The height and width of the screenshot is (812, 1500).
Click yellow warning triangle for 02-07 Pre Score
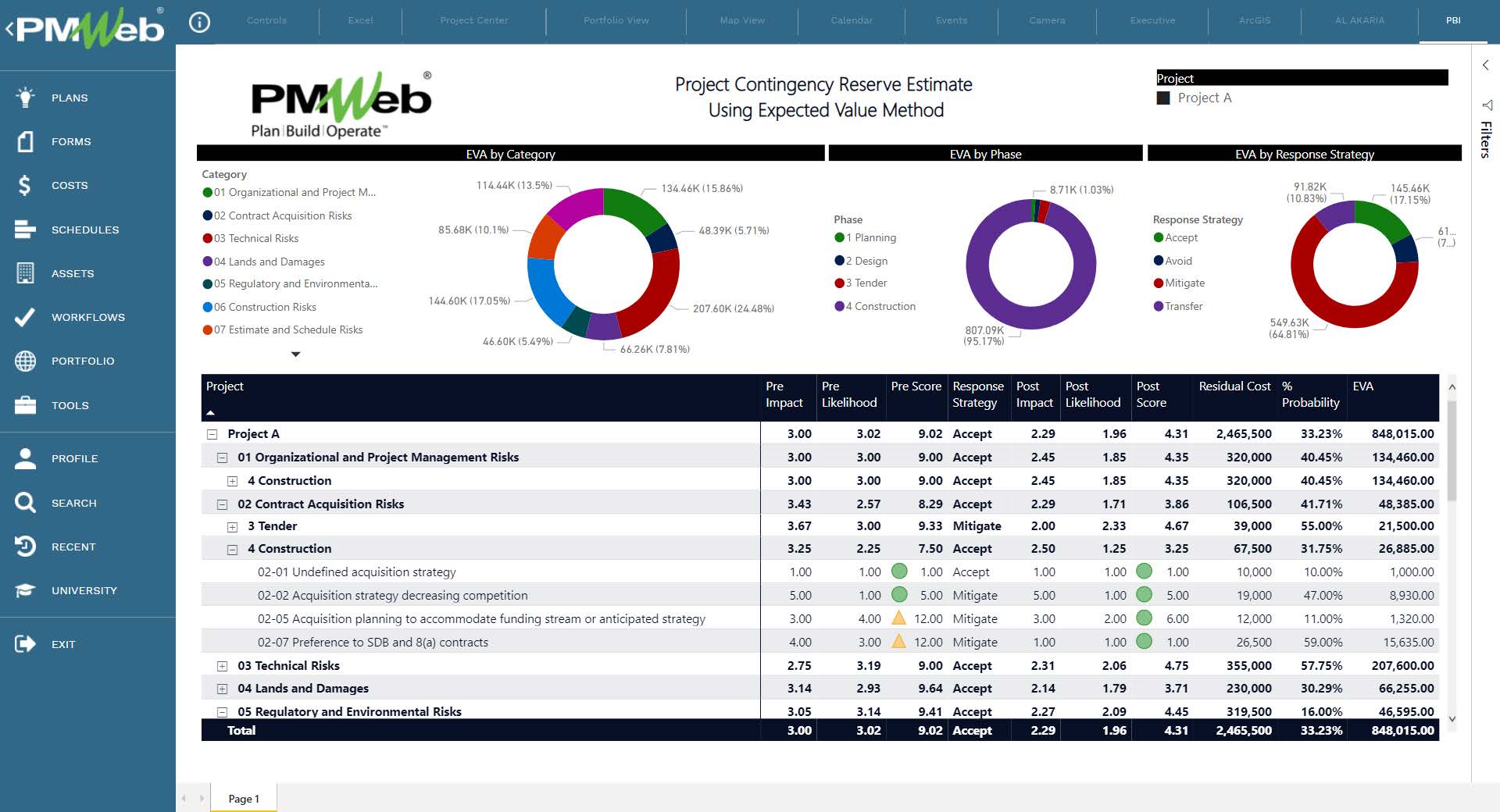coord(899,642)
